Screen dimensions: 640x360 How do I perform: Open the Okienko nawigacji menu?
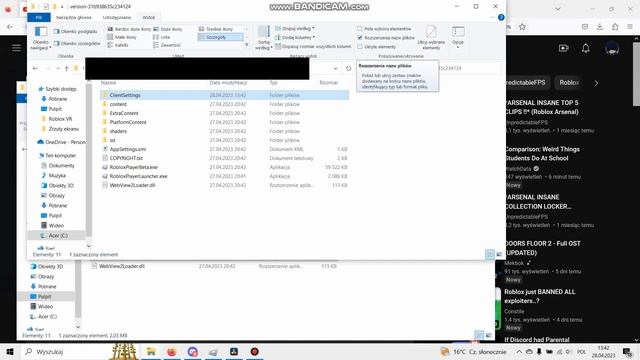click(x=40, y=38)
